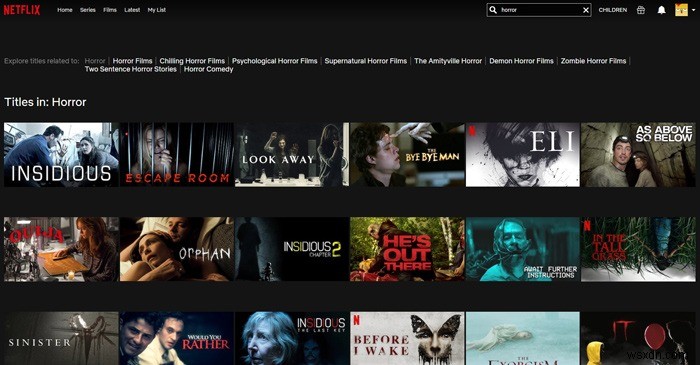Screen dimensions: 700x365
Task: Open the Insidious Chapter 2 thumbnail
Action: (x=292, y=249)
